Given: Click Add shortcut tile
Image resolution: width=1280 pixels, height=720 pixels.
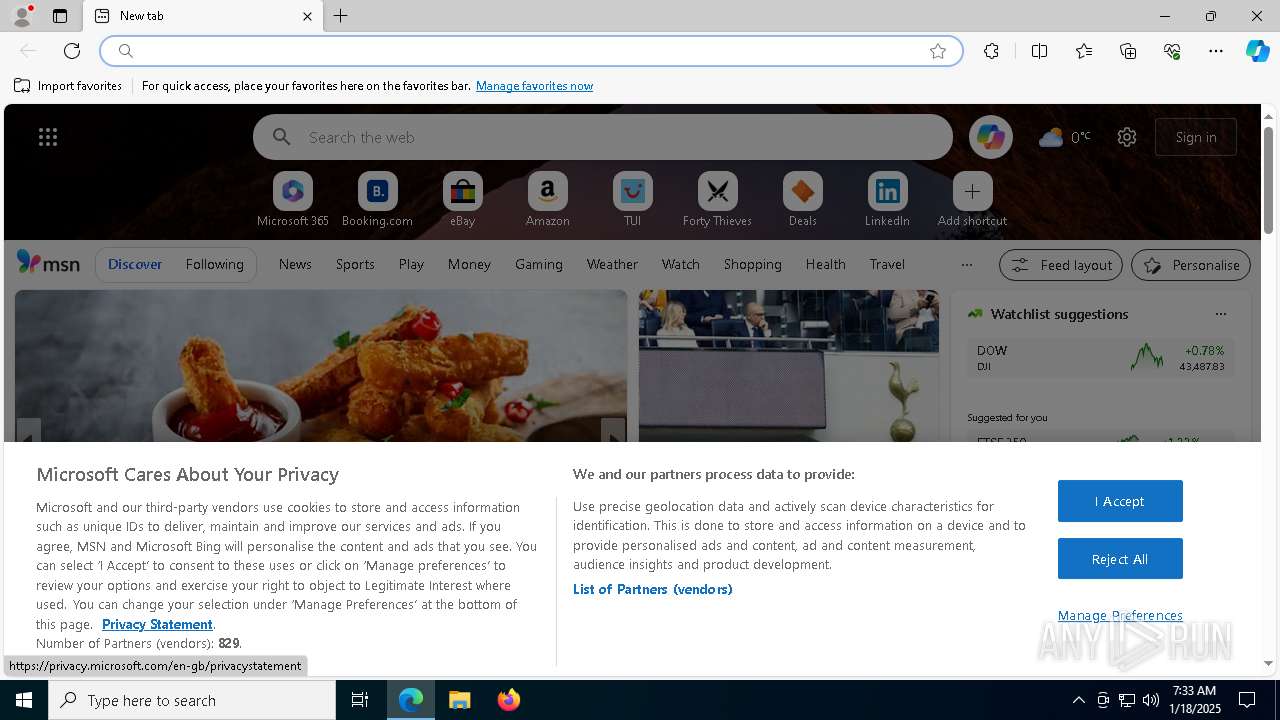Looking at the screenshot, I should (972, 200).
